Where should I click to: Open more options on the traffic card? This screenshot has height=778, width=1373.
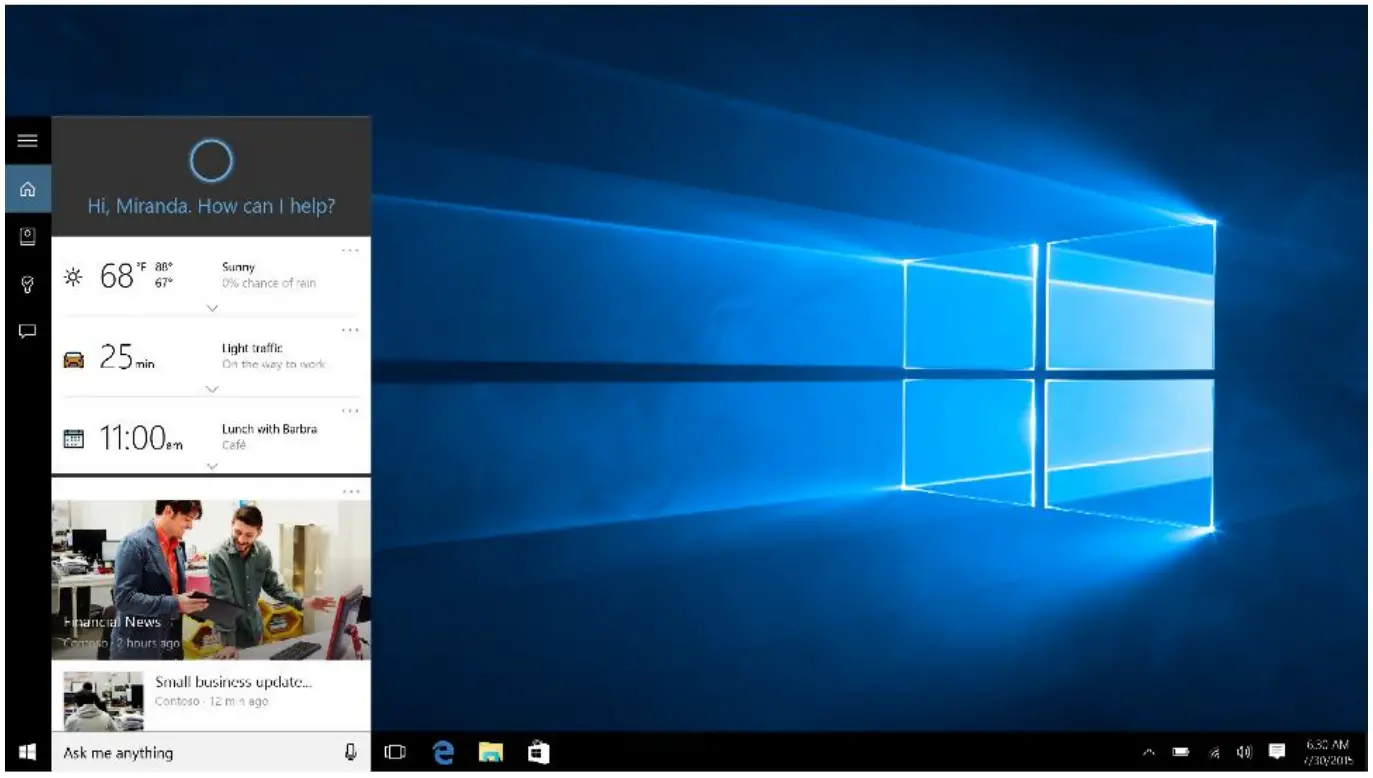pyautogui.click(x=350, y=329)
